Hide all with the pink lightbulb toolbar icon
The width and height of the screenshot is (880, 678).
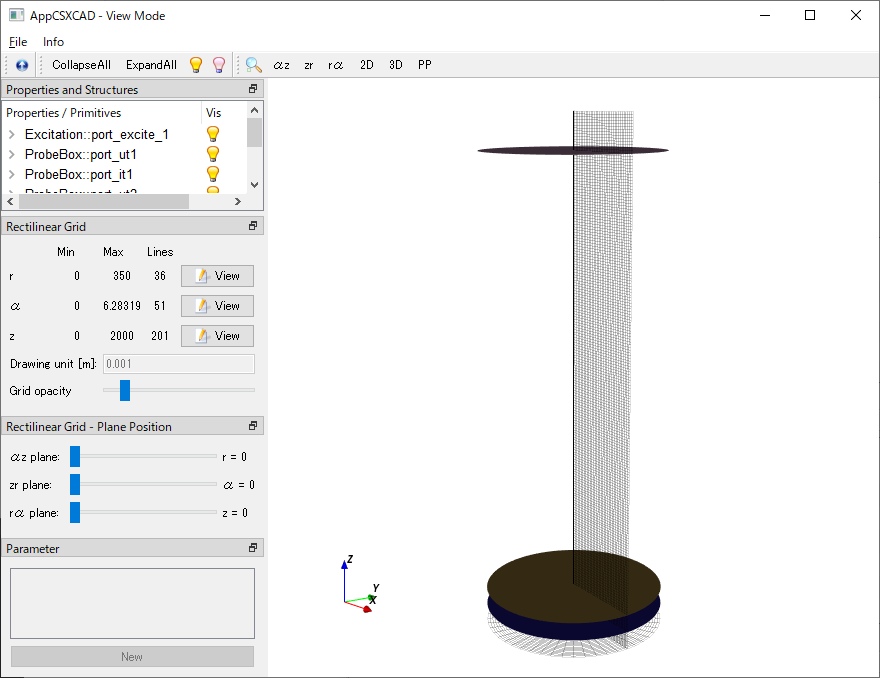(x=219, y=65)
